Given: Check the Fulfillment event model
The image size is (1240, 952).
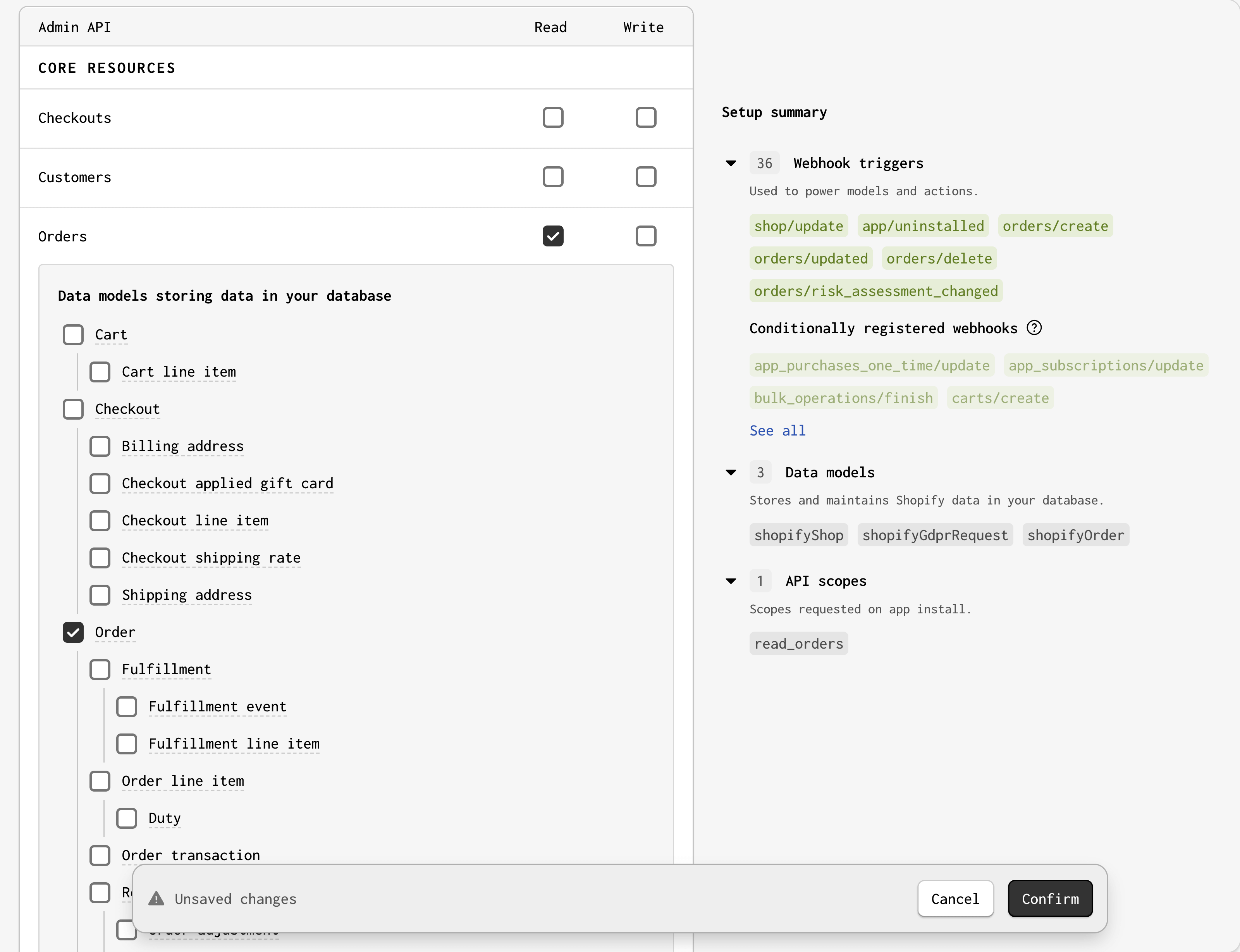Looking at the screenshot, I should (x=126, y=707).
